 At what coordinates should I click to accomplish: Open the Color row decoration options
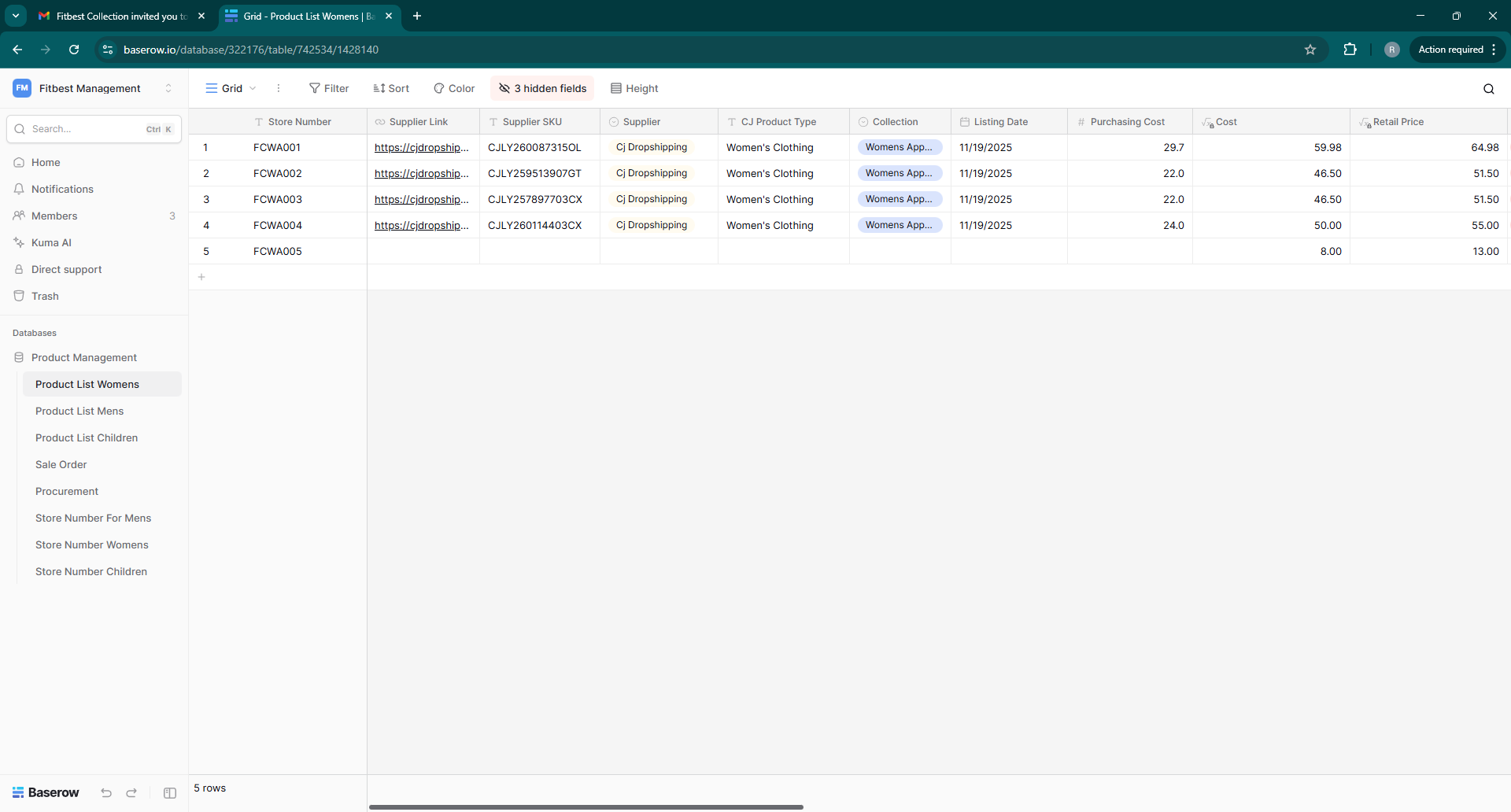[x=454, y=88]
